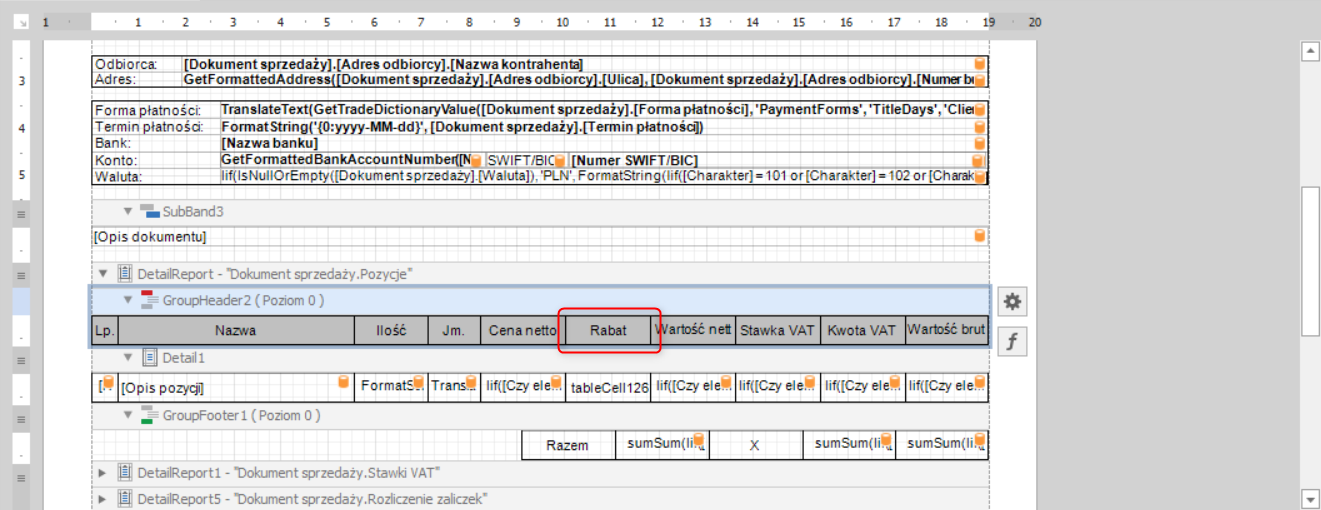Select the Rabat header cell
Screen dimensions: 1321x510
(608, 331)
